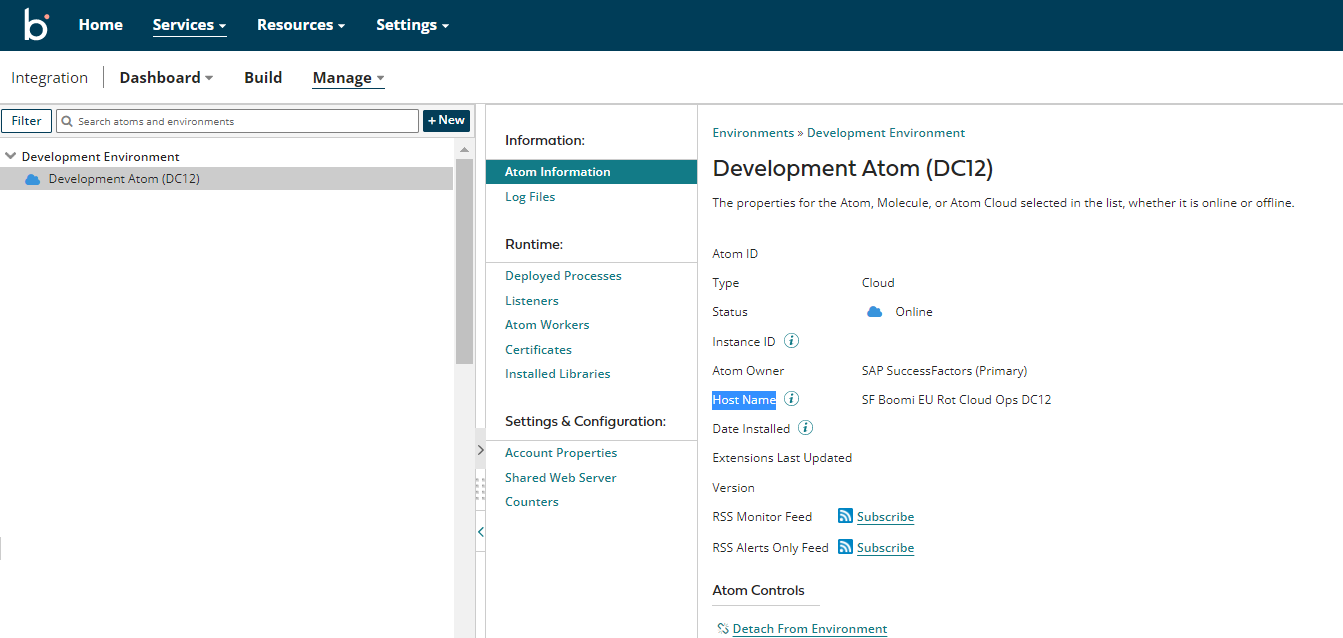The width and height of the screenshot is (1343, 638).
Task: Subscribe to the RSS Alerts Only Feed
Action: (885, 548)
